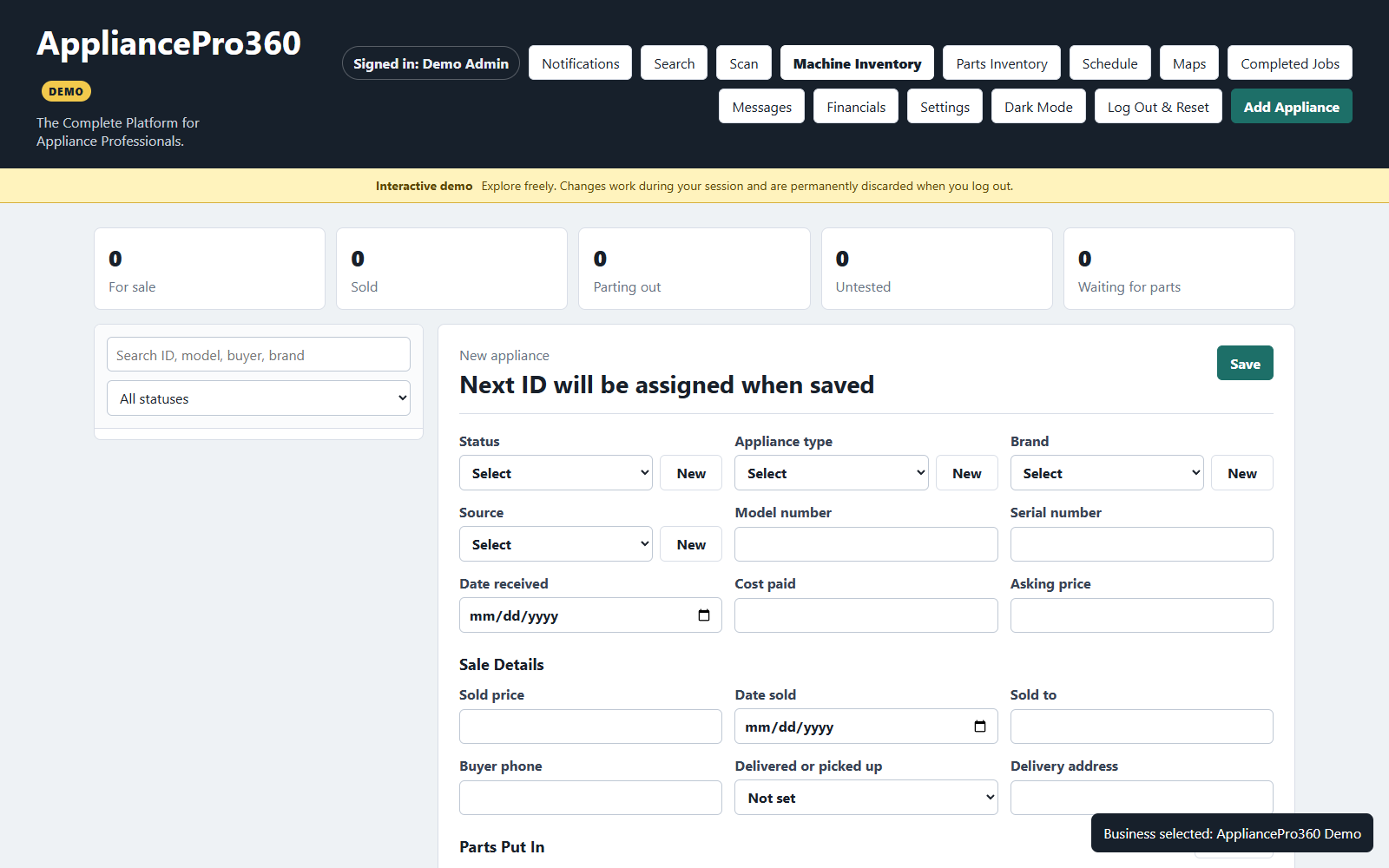Image resolution: width=1389 pixels, height=868 pixels.
Task: View Completed Jobs
Action: tap(1290, 62)
